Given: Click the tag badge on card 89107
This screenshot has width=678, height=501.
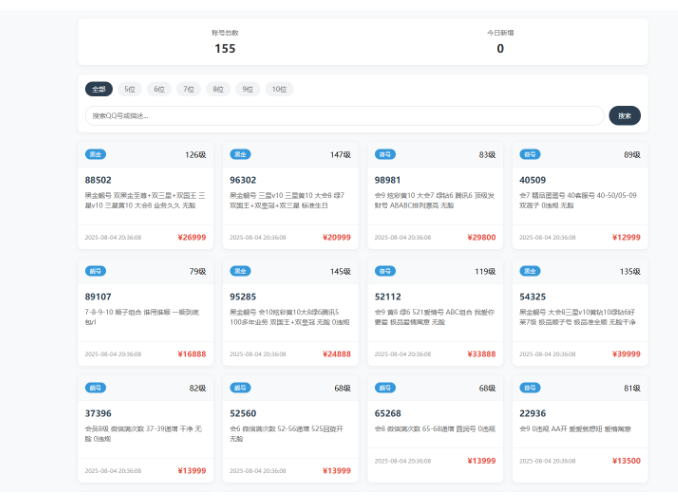Looking at the screenshot, I should [96, 271].
